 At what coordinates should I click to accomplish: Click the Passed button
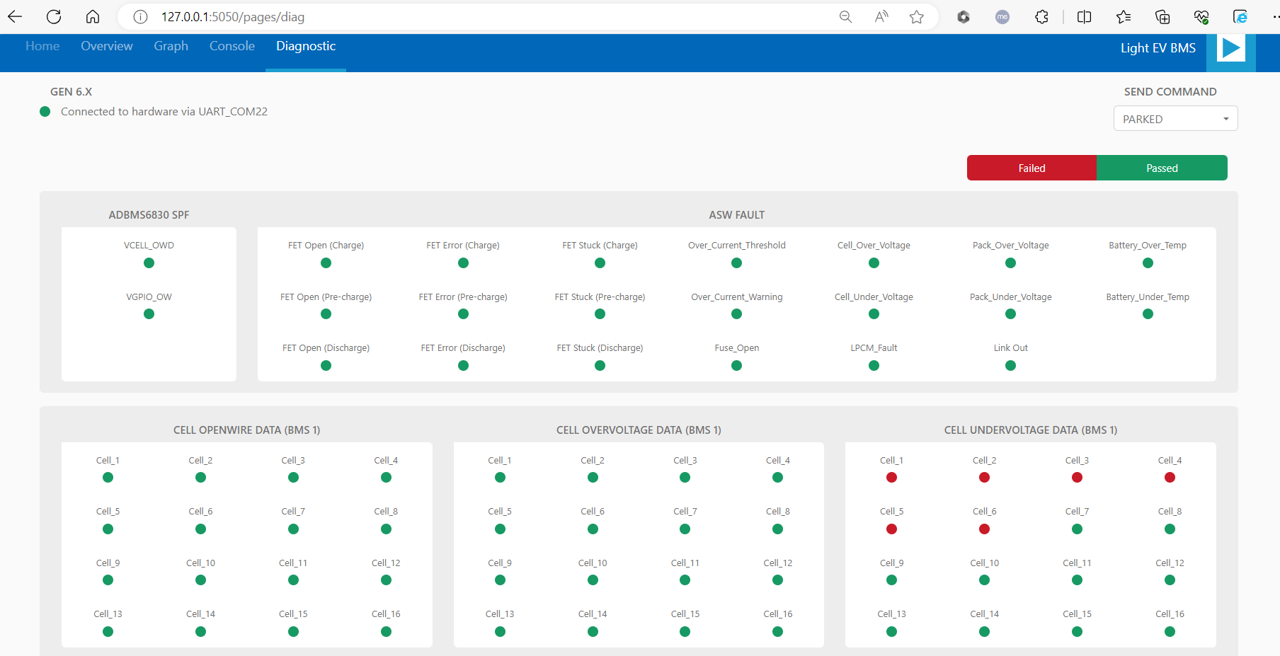(1161, 167)
